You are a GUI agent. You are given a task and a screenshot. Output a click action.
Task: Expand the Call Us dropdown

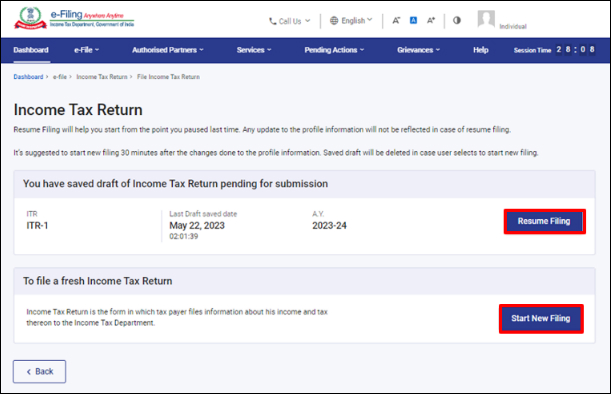[x=290, y=21]
